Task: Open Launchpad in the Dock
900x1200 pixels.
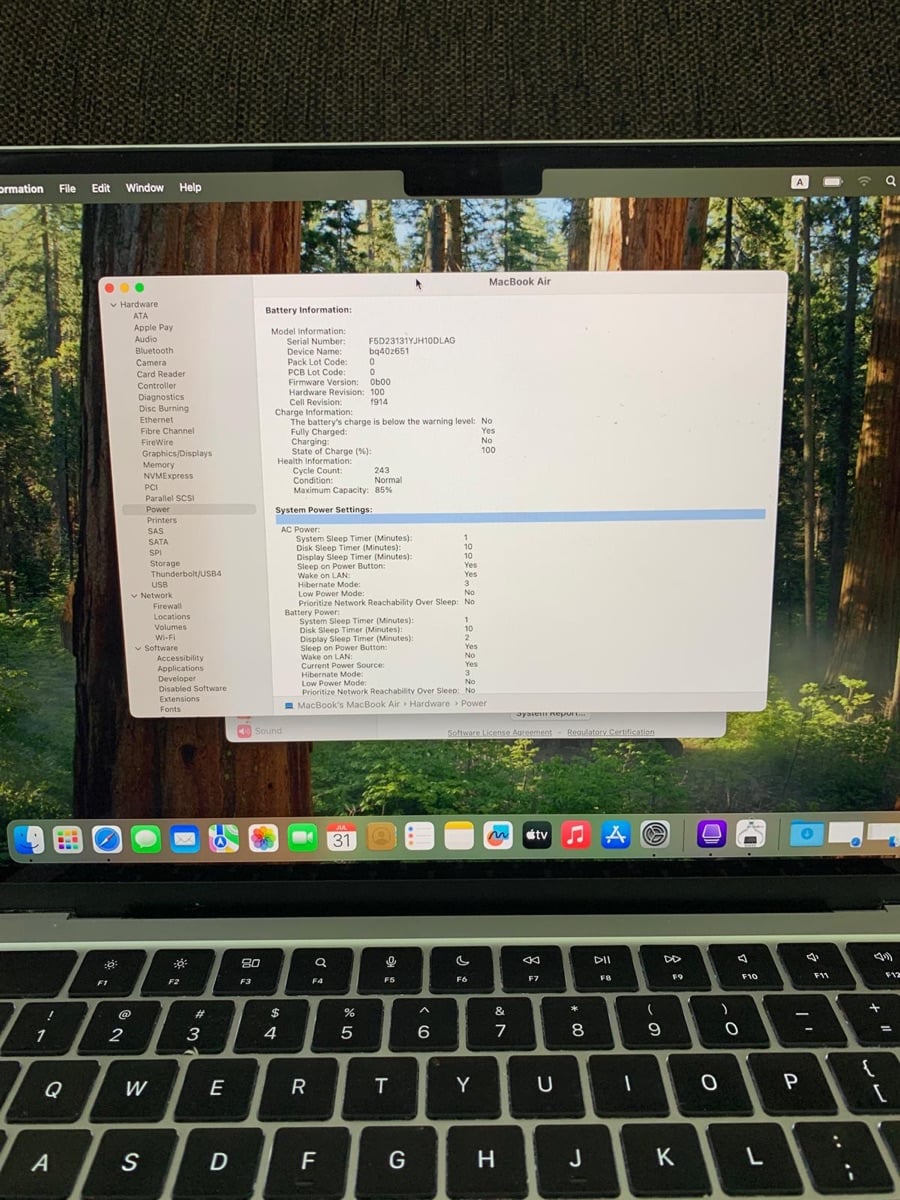Action: coord(68,839)
